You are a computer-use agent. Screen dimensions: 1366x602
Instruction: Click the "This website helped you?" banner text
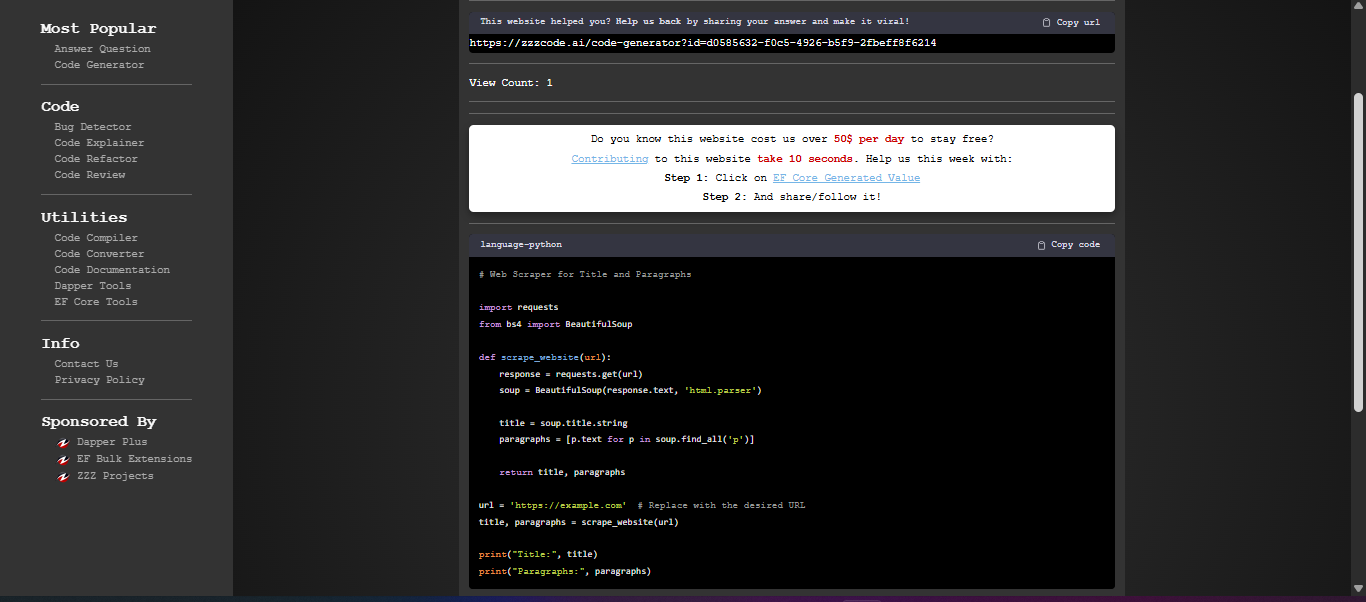tap(695, 21)
